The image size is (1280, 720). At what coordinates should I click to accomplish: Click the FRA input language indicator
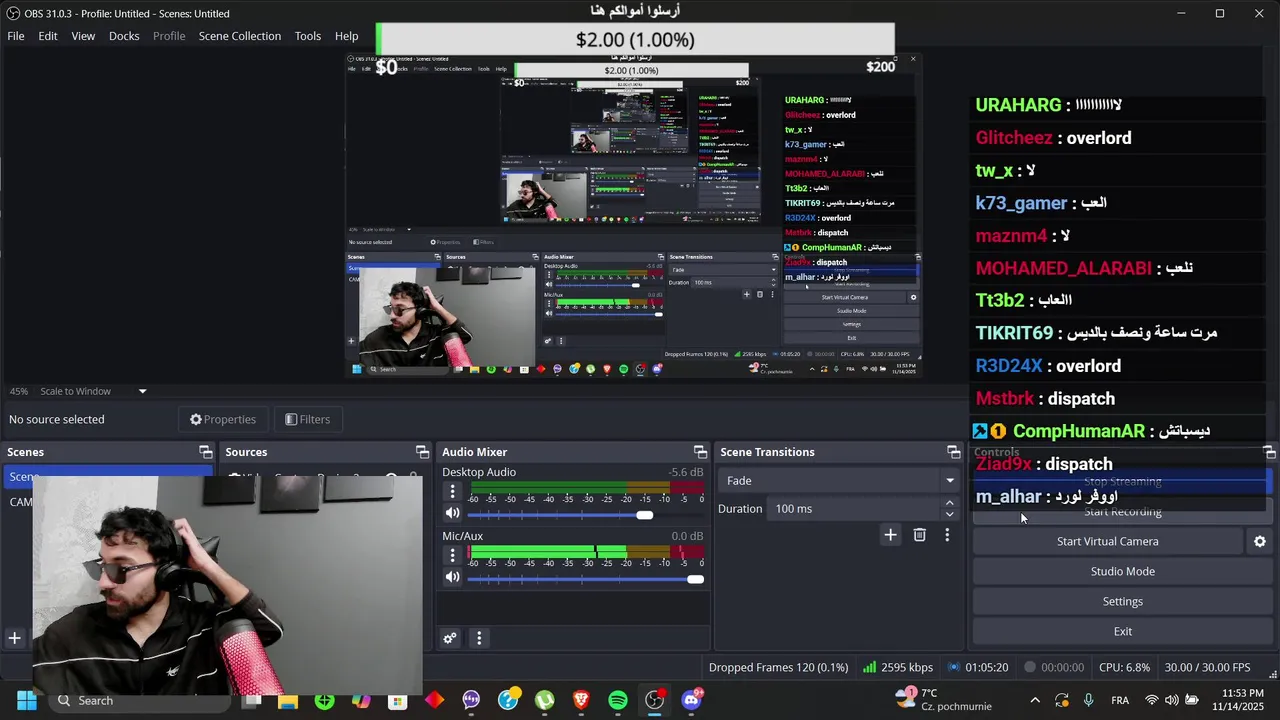point(1120,700)
